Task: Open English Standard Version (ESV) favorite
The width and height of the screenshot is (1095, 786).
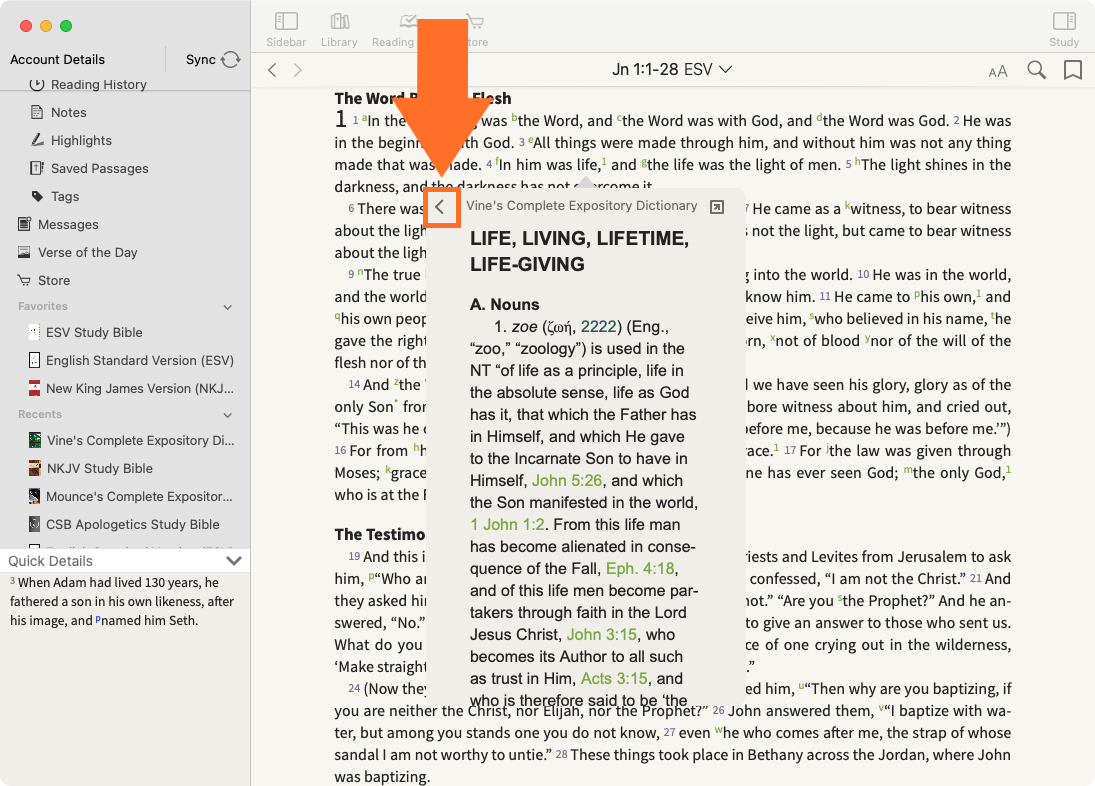Action: pos(140,360)
